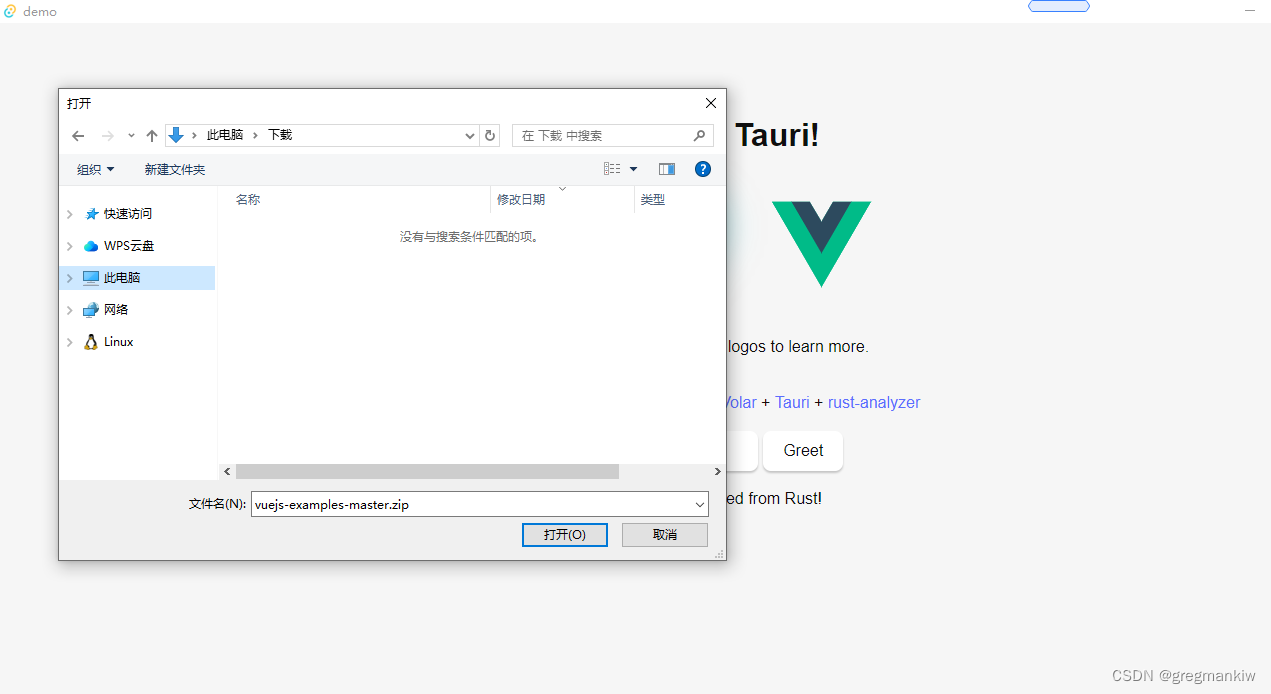Expand Linux tree node

(69, 342)
